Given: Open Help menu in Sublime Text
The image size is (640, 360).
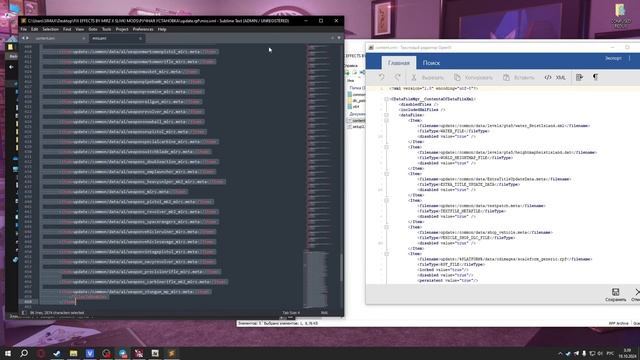Looking at the screenshot, I should point(162,29).
